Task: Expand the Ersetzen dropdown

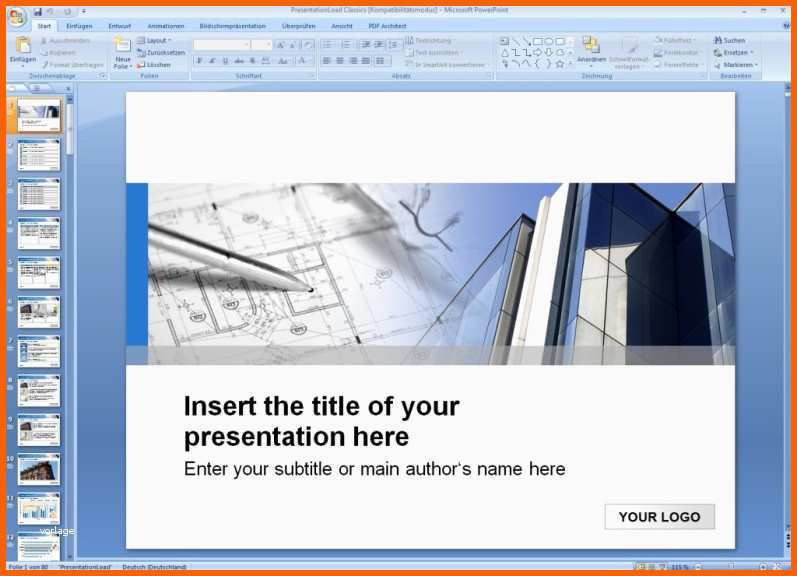Action: pos(736,53)
